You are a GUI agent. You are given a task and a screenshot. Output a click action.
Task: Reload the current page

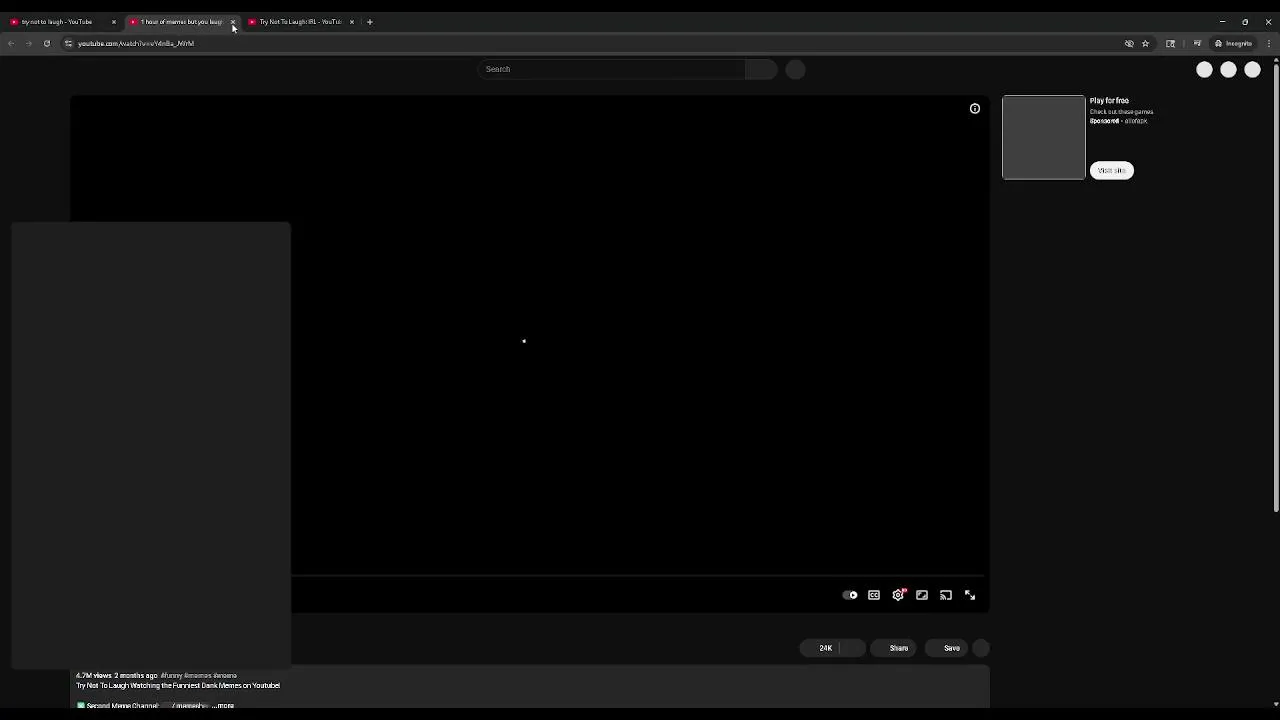coord(47,44)
